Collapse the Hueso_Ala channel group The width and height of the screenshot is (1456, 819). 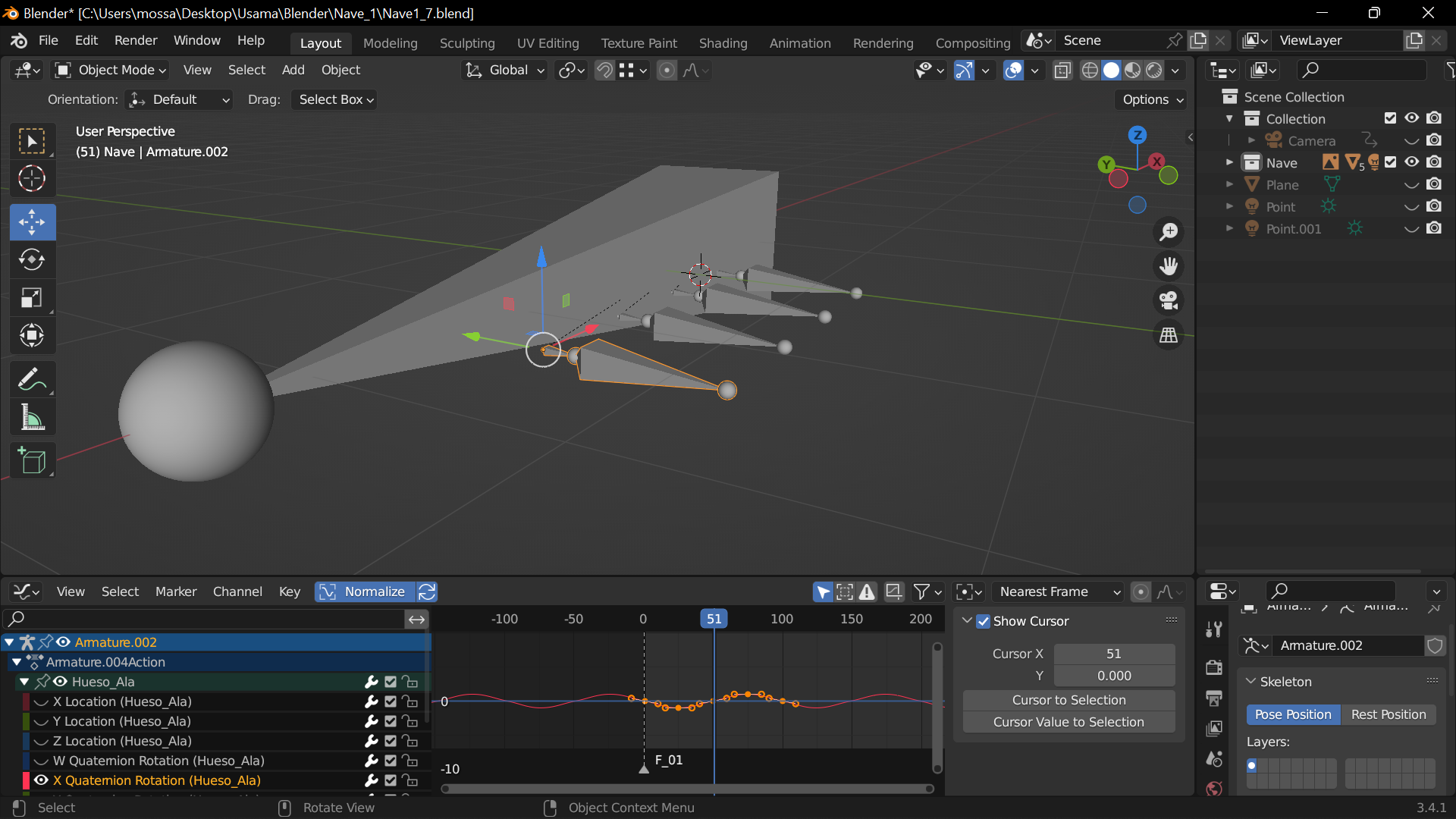pyautogui.click(x=24, y=682)
